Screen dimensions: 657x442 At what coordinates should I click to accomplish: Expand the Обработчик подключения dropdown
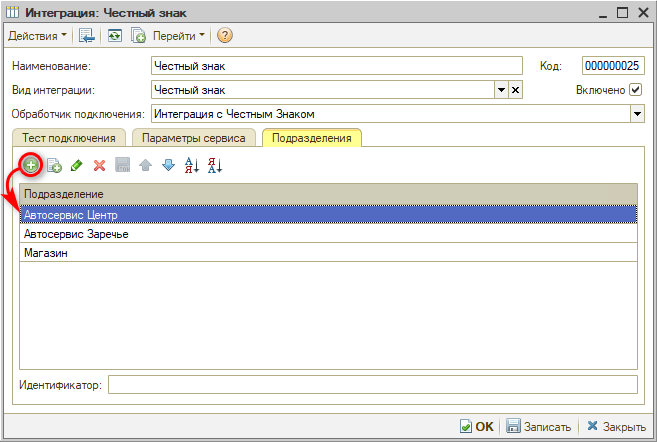(637, 113)
